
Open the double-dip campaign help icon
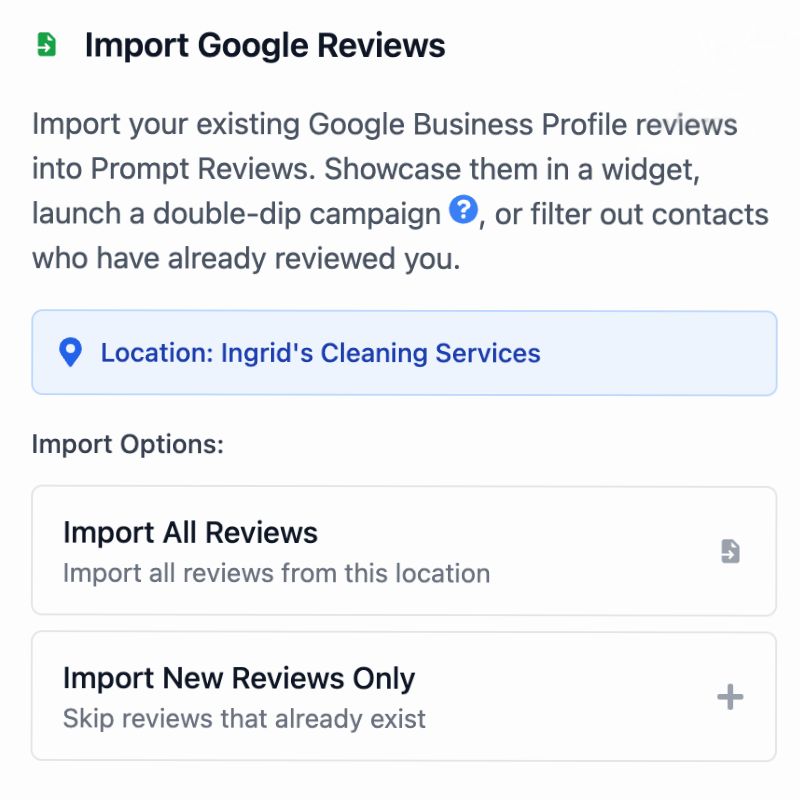[461, 211]
